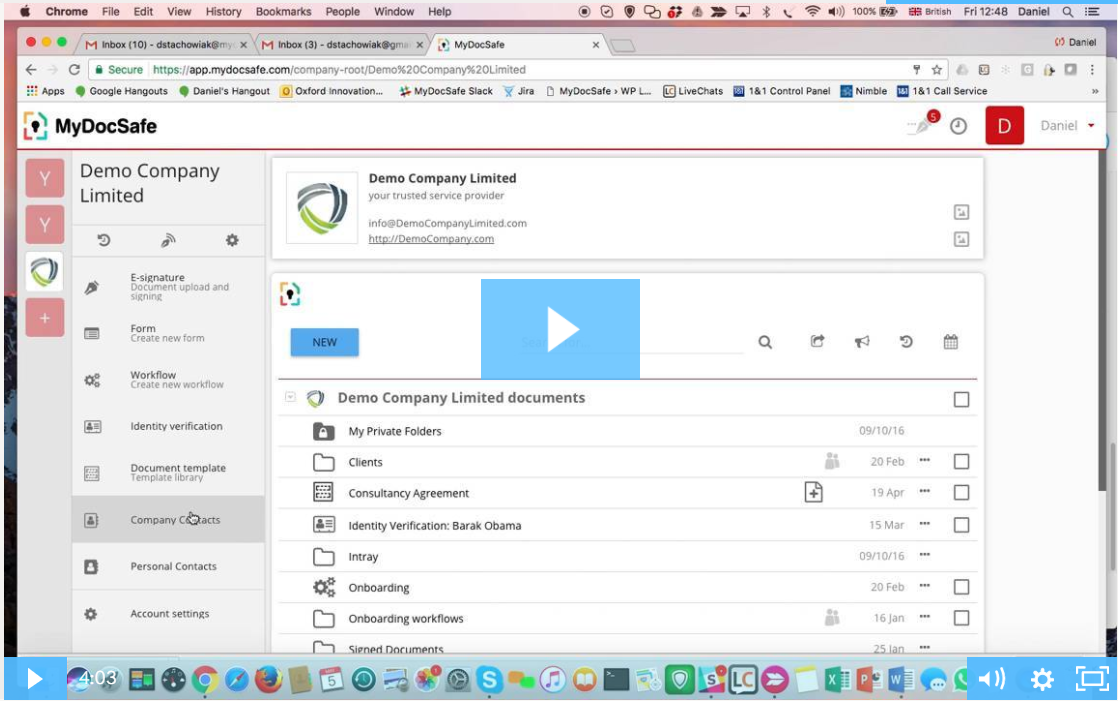The height and width of the screenshot is (701, 1118).
Task: Check the Onboarding workflows checkbox
Action: click(961, 618)
